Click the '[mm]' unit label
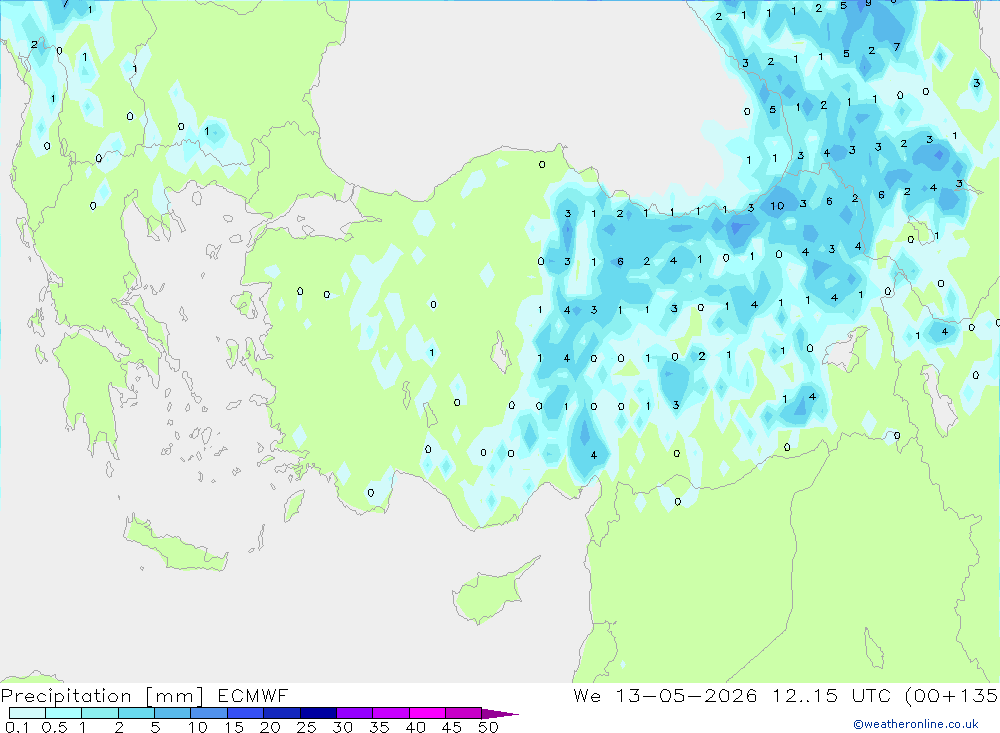 point(175,696)
